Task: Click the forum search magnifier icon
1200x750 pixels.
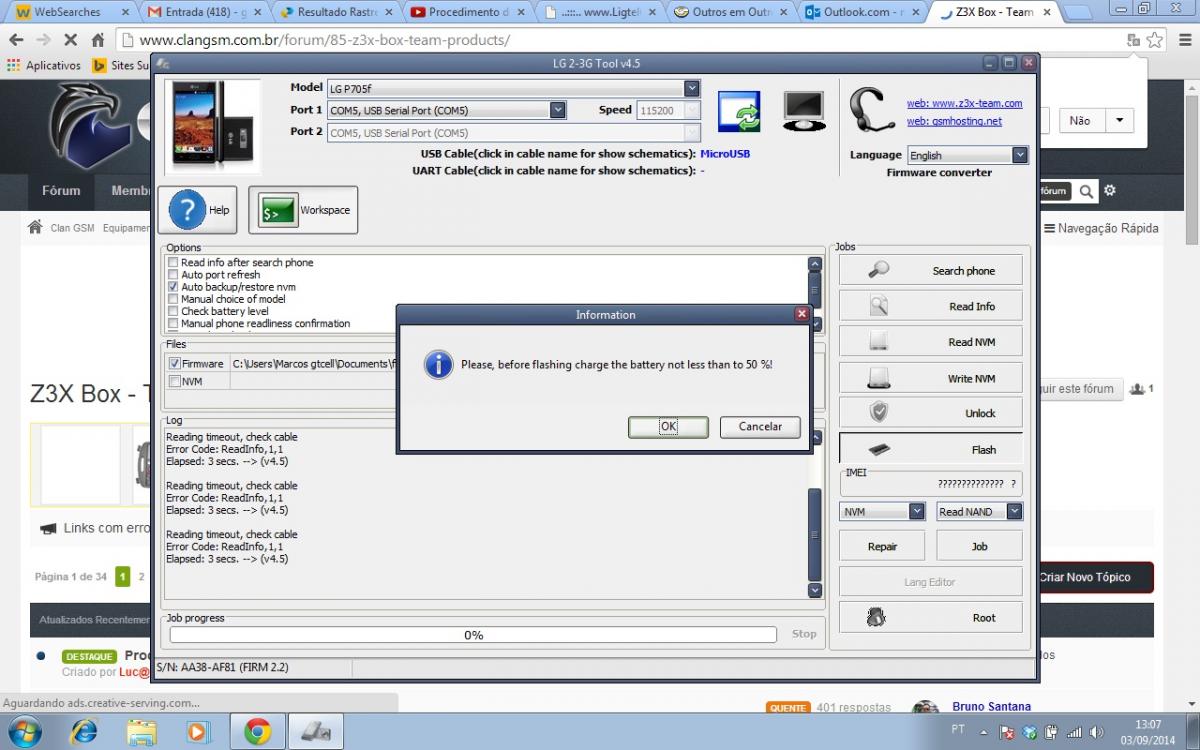Action: [x=1086, y=191]
